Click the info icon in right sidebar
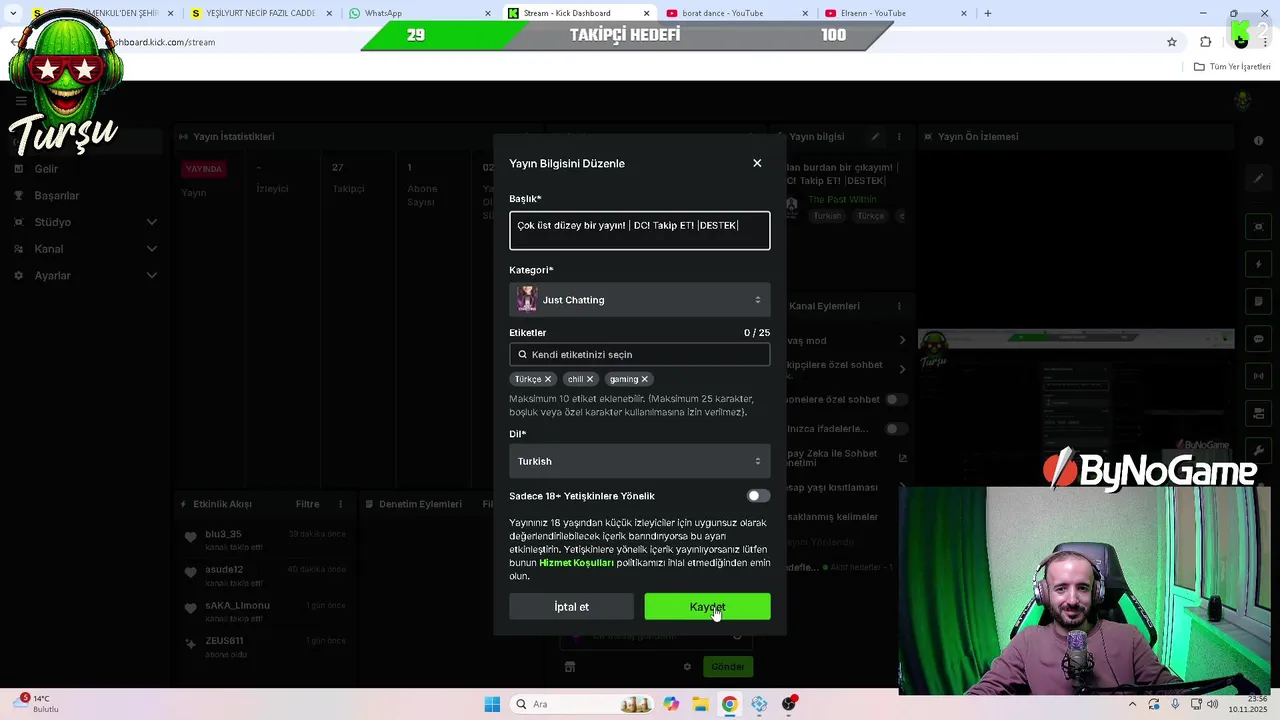Image resolution: width=1280 pixels, height=720 pixels. (1259, 141)
